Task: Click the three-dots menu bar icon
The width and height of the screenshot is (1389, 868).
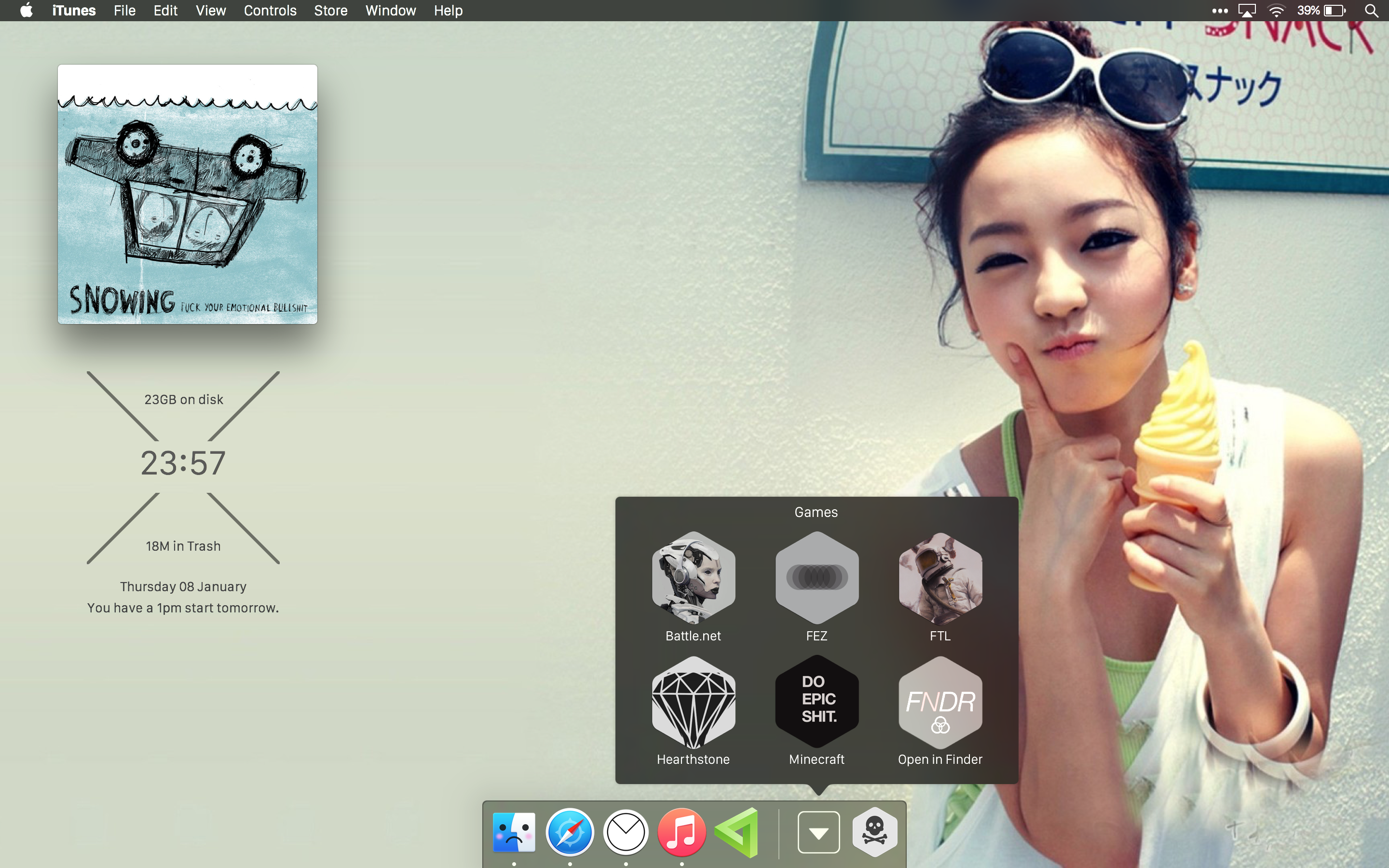Action: 1220,10
